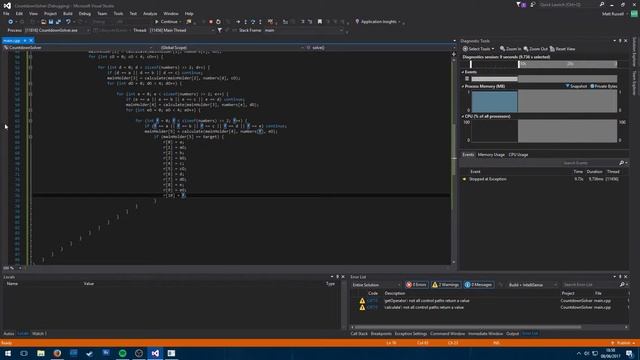Open the Process dropdown showing CountdownSolver.exe

pyautogui.click(x=57, y=30)
